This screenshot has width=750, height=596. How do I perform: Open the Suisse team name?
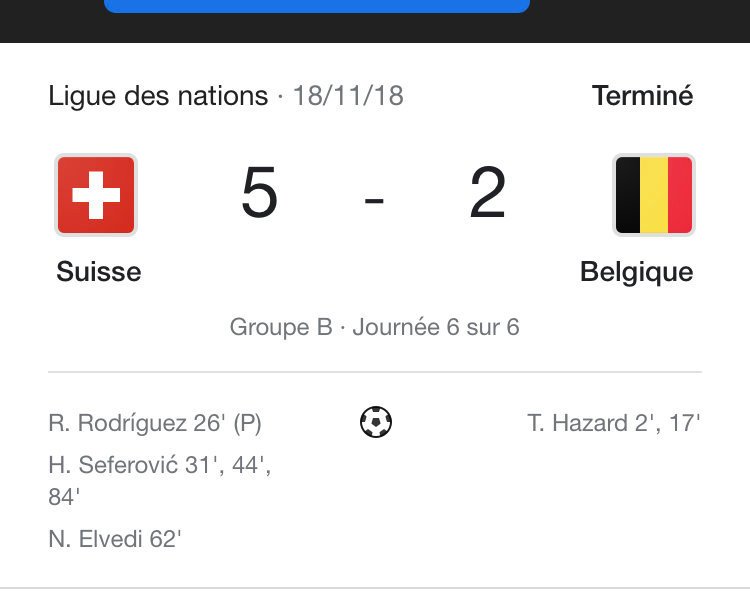click(x=99, y=272)
